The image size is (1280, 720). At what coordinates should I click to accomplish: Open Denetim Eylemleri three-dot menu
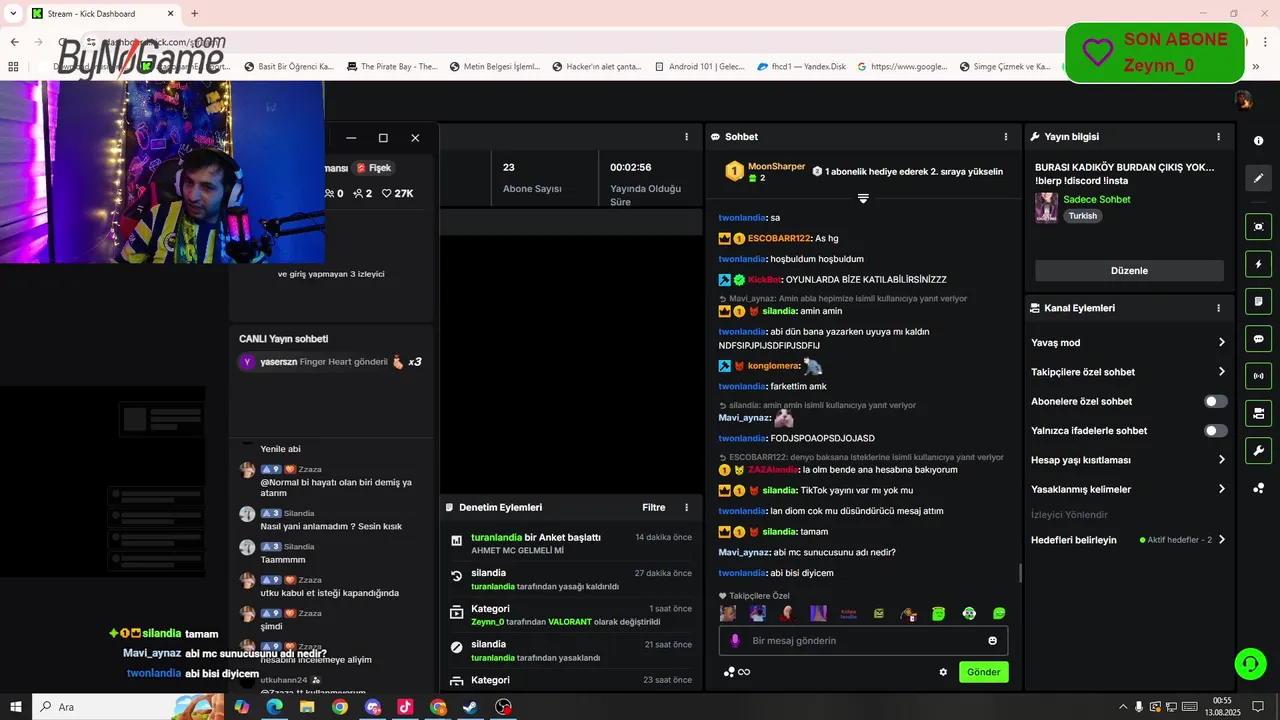(x=686, y=508)
